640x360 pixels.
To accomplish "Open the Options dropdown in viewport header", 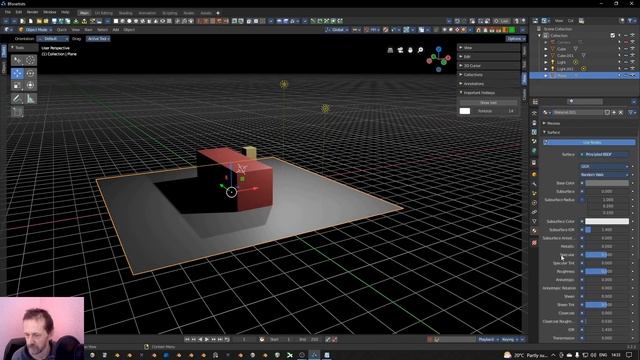I will tap(516, 39).
